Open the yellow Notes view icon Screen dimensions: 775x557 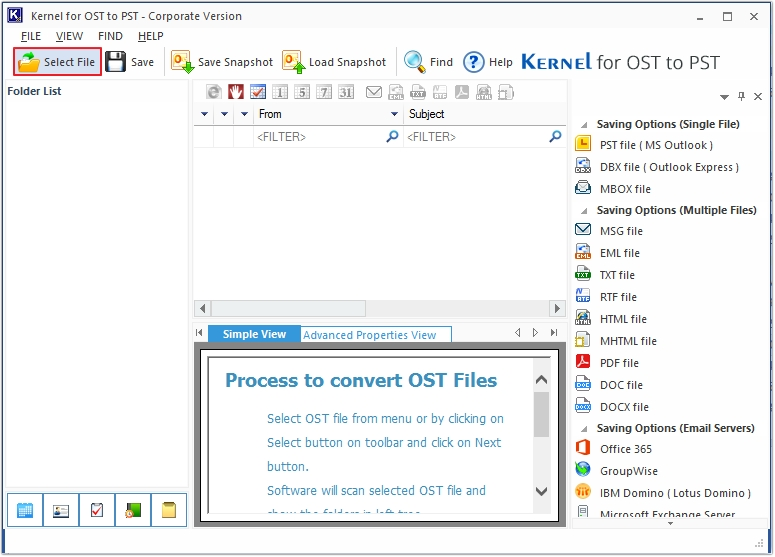tap(169, 510)
